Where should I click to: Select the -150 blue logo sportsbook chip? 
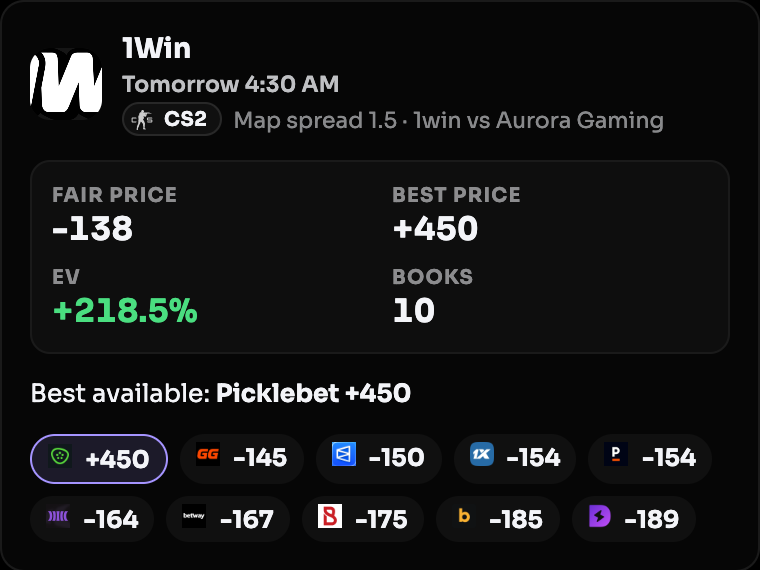click(x=379, y=459)
